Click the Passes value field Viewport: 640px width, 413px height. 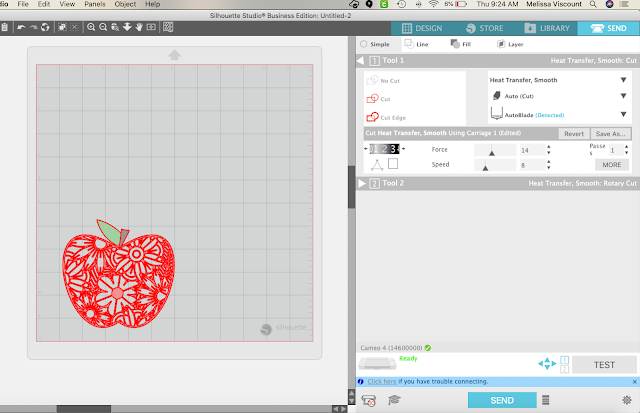point(616,150)
